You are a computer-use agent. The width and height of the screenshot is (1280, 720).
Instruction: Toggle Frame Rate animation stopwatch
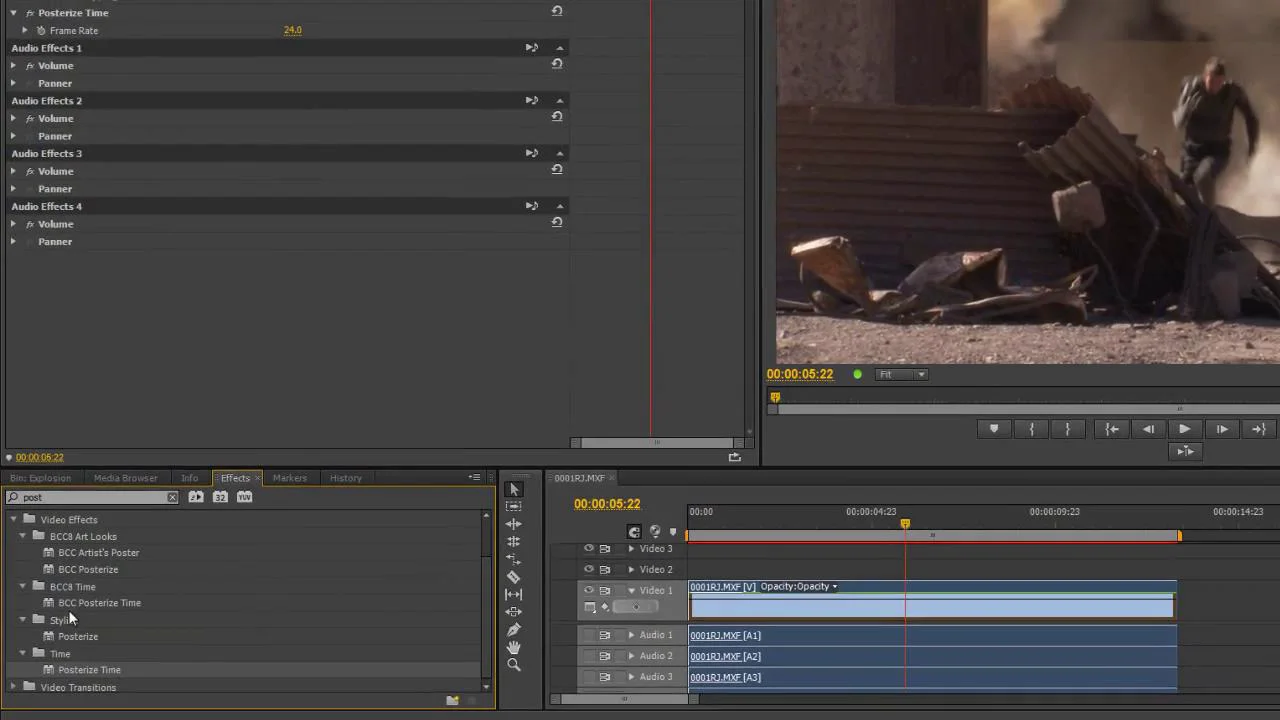click(x=41, y=31)
